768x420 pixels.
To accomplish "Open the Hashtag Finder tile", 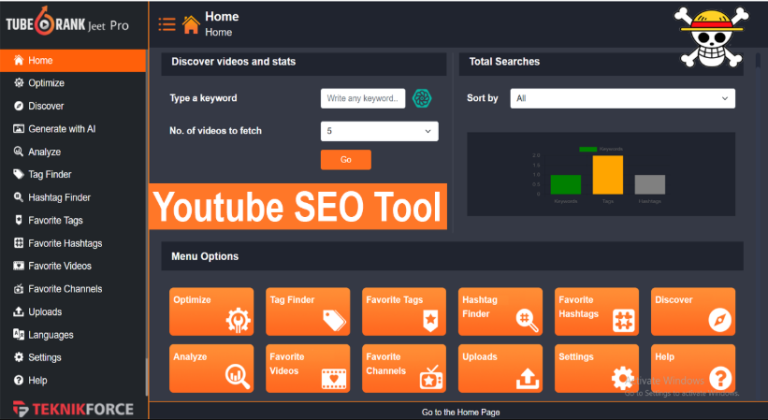I will point(500,312).
